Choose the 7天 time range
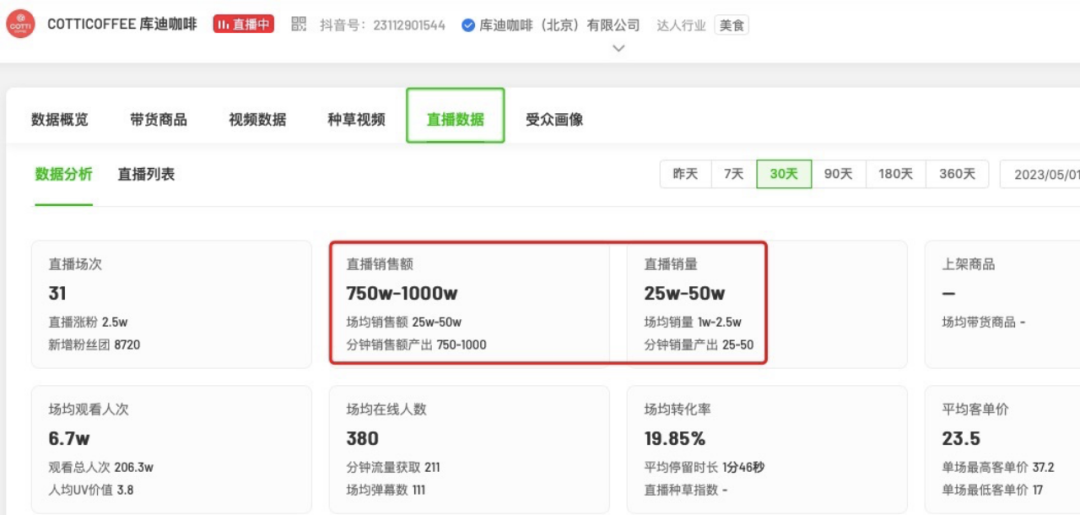 [x=734, y=174]
